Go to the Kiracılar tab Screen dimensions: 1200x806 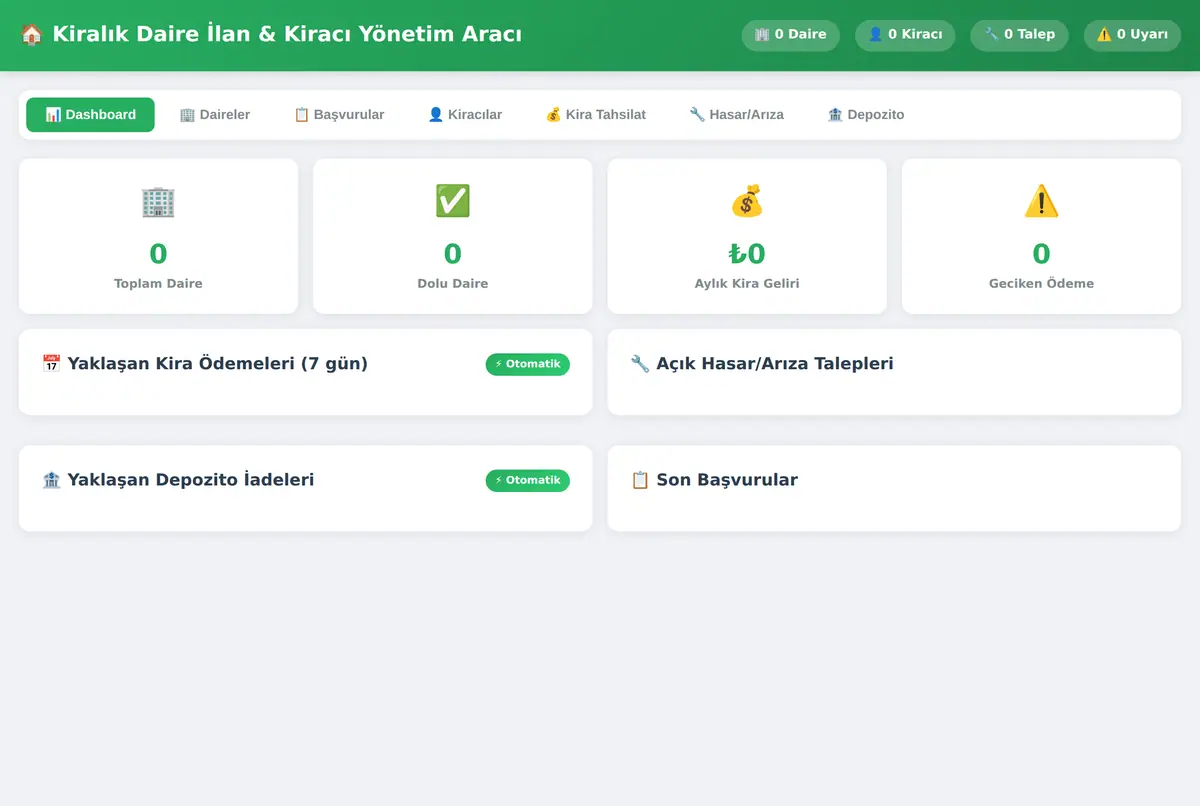pyautogui.click(x=465, y=115)
